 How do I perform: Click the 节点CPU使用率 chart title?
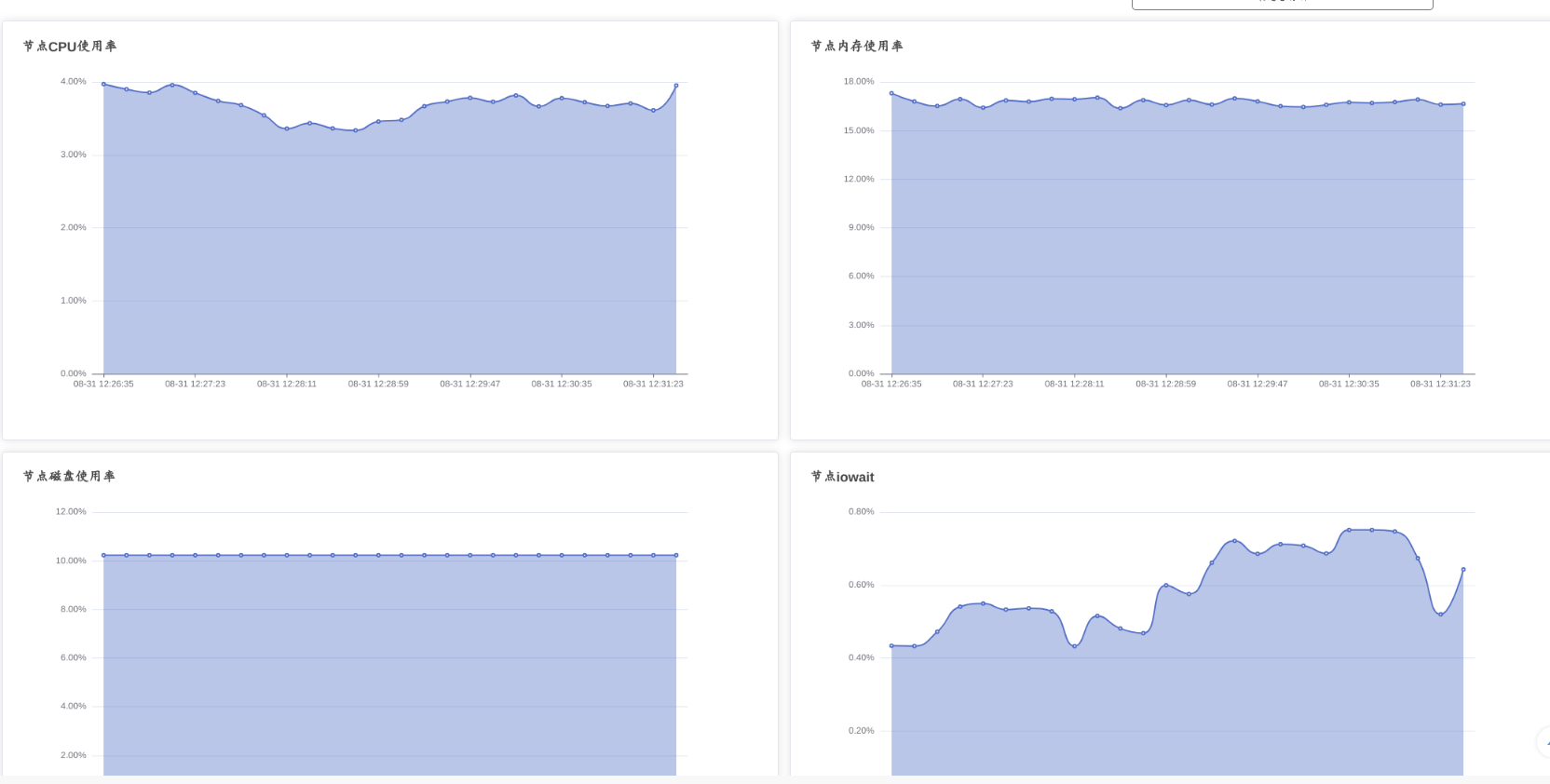(70, 46)
